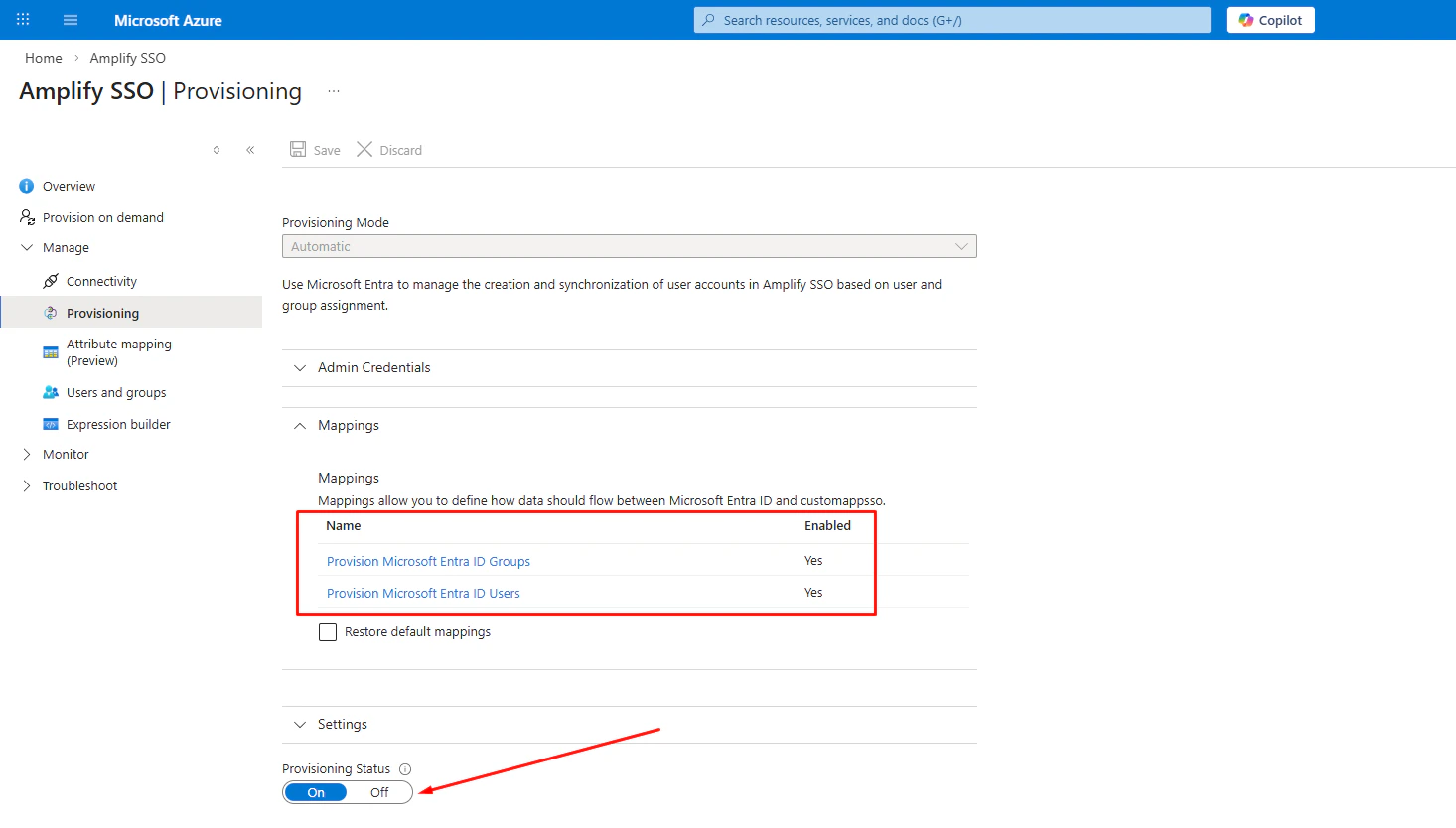Click the Provisioning Status info icon
Image resolution: width=1456 pixels, height=828 pixels.
(405, 769)
